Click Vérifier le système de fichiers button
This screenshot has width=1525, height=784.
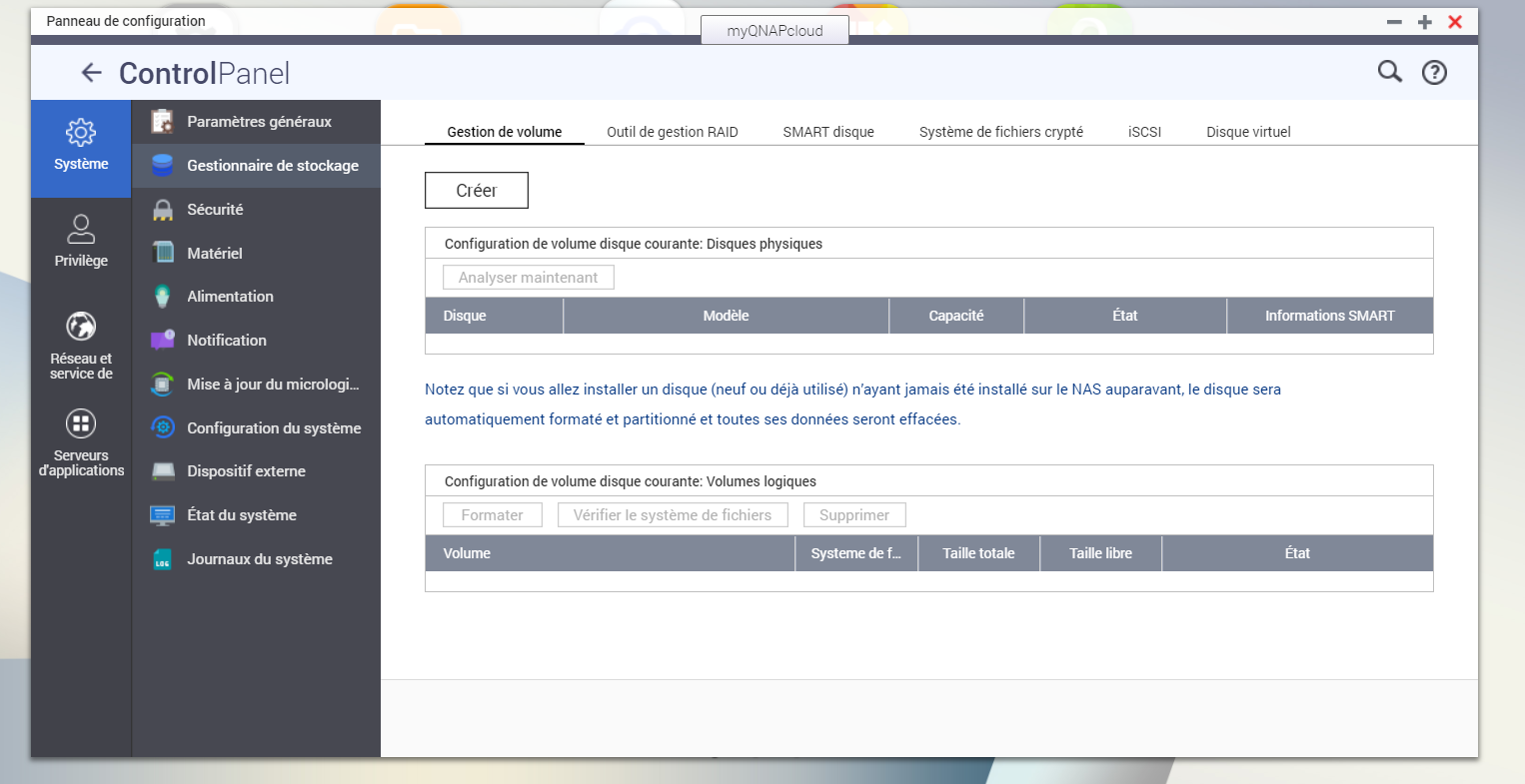(x=673, y=515)
